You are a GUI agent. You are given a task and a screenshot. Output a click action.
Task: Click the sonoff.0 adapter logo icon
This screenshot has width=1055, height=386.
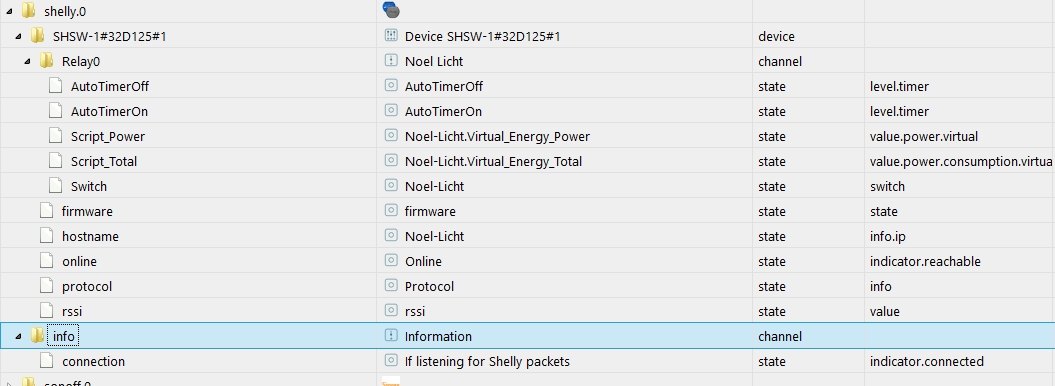391,383
